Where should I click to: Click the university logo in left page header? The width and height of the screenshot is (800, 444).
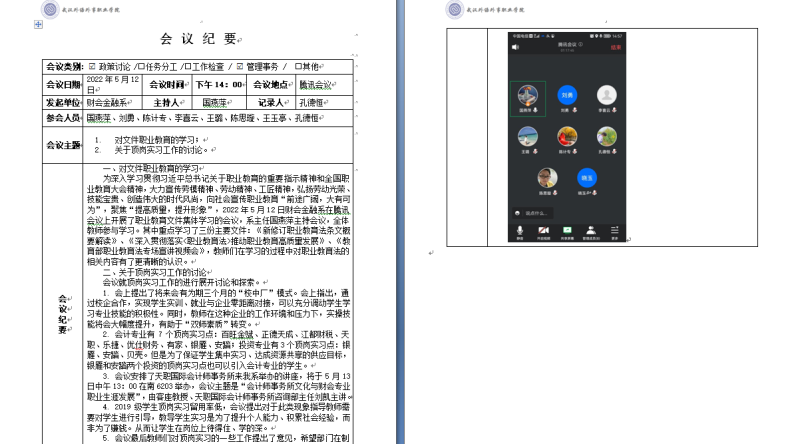[49, 9]
